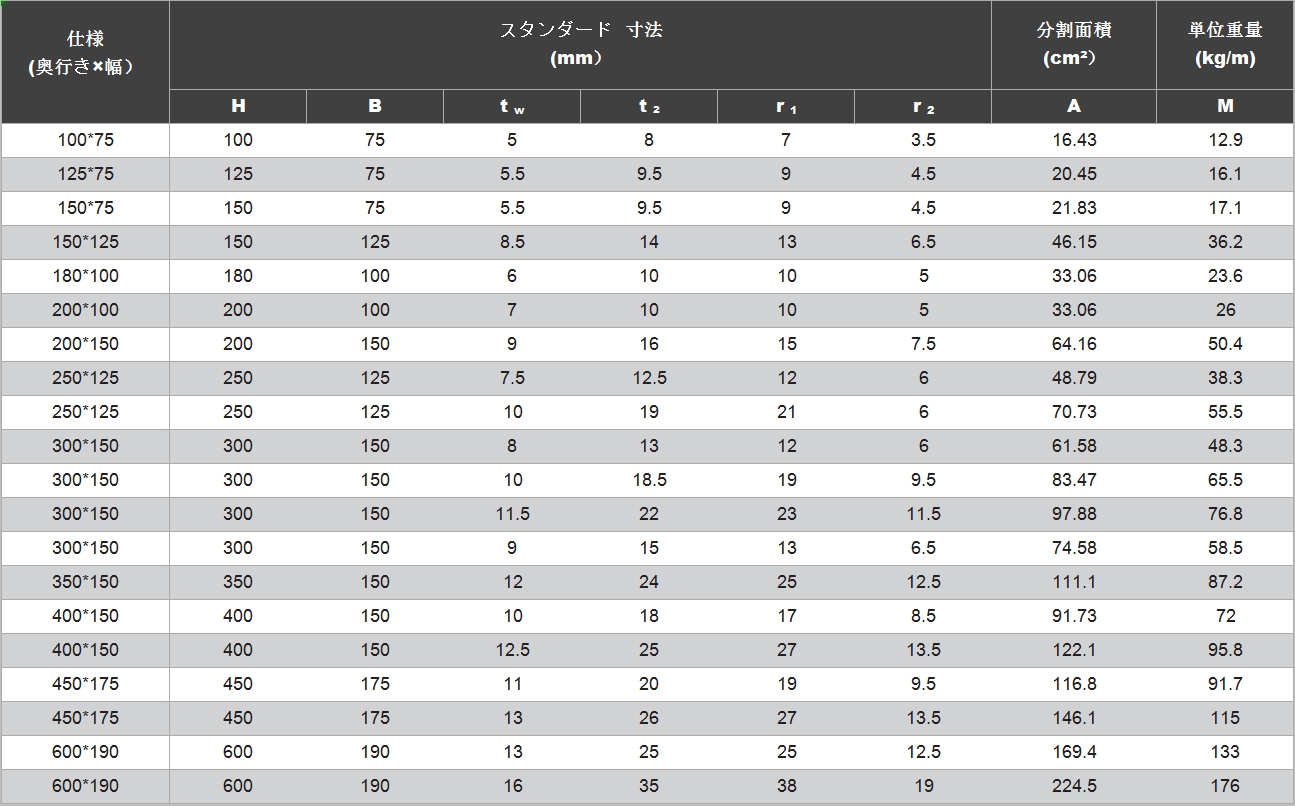This screenshot has width=1295, height=806.
Task: Select the 200*100 row label
Action: pos(85,310)
